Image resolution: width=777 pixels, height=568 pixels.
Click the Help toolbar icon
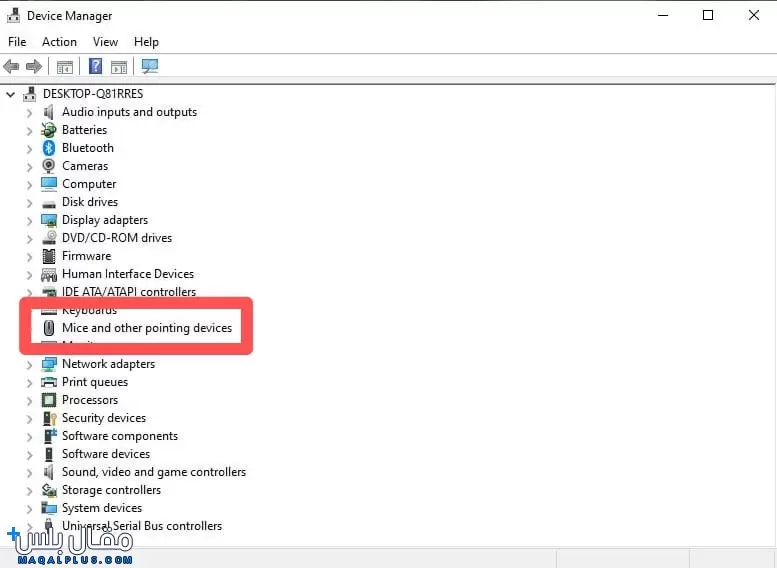(96, 67)
